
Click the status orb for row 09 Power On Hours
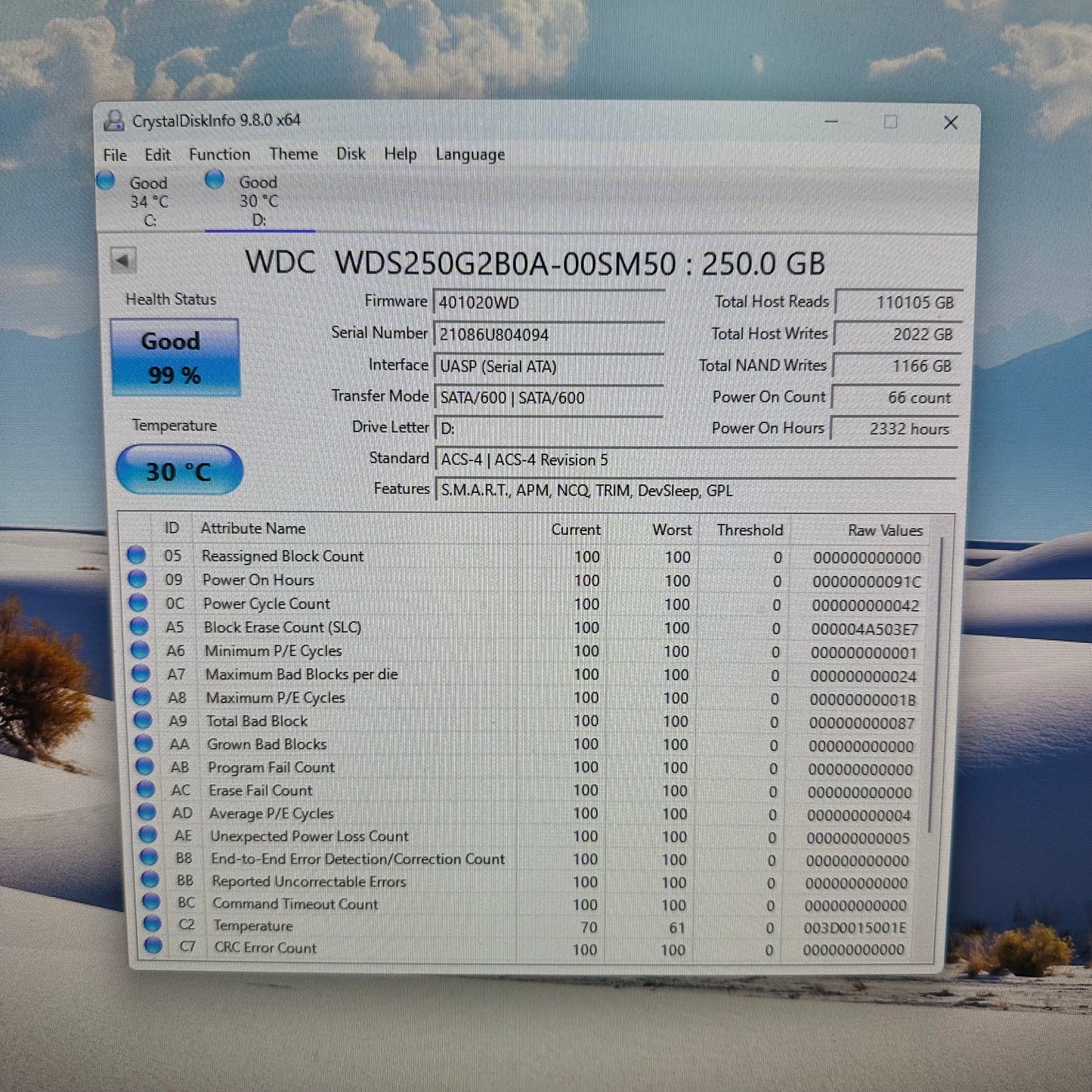click(138, 579)
